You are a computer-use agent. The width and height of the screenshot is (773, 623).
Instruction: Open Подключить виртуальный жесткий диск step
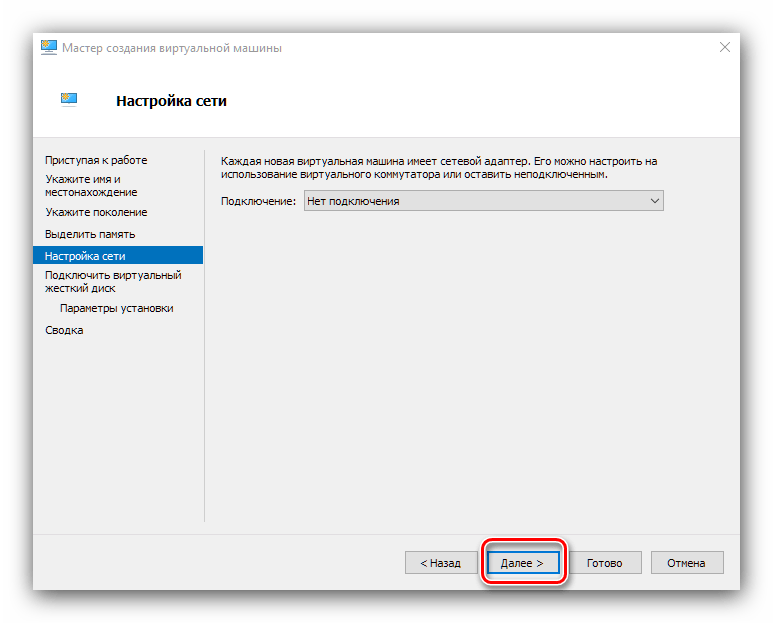113,281
